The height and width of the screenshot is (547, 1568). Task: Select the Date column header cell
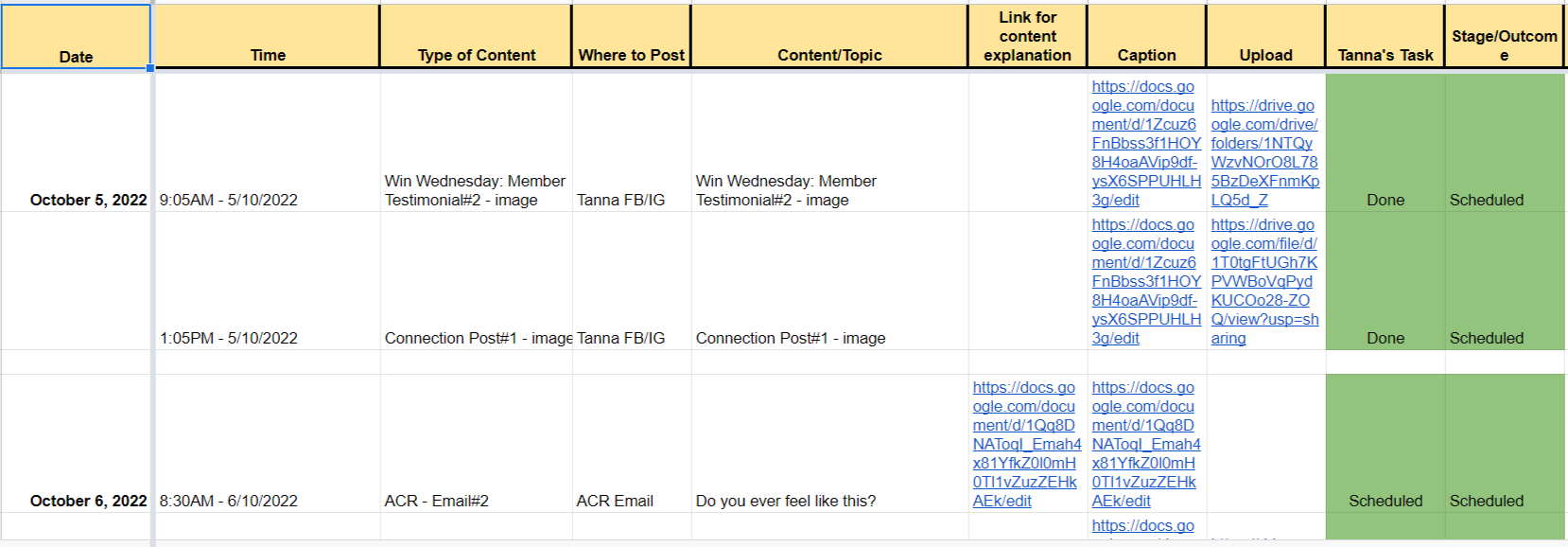click(x=76, y=38)
